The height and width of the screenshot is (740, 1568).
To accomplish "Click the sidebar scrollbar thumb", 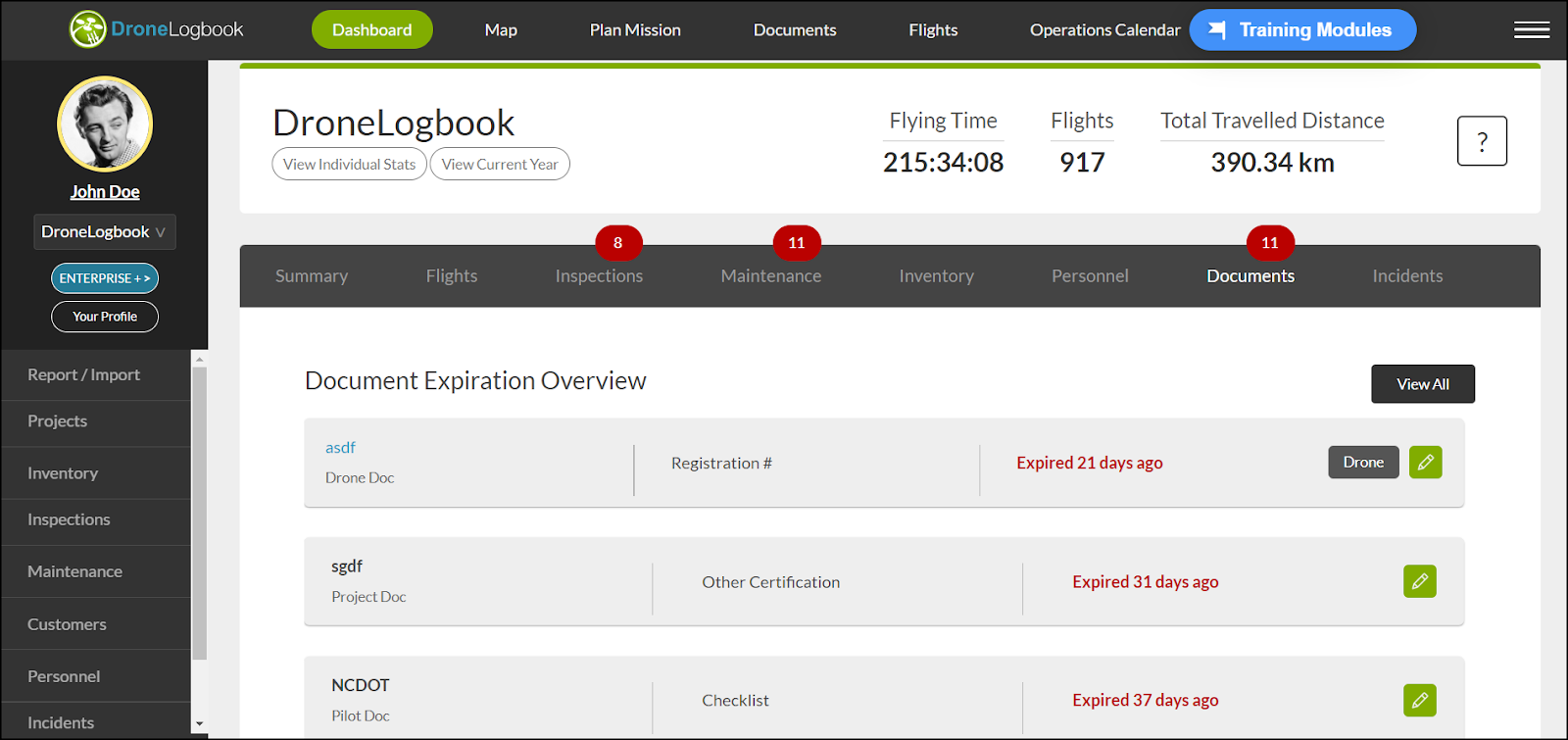I will (200, 514).
